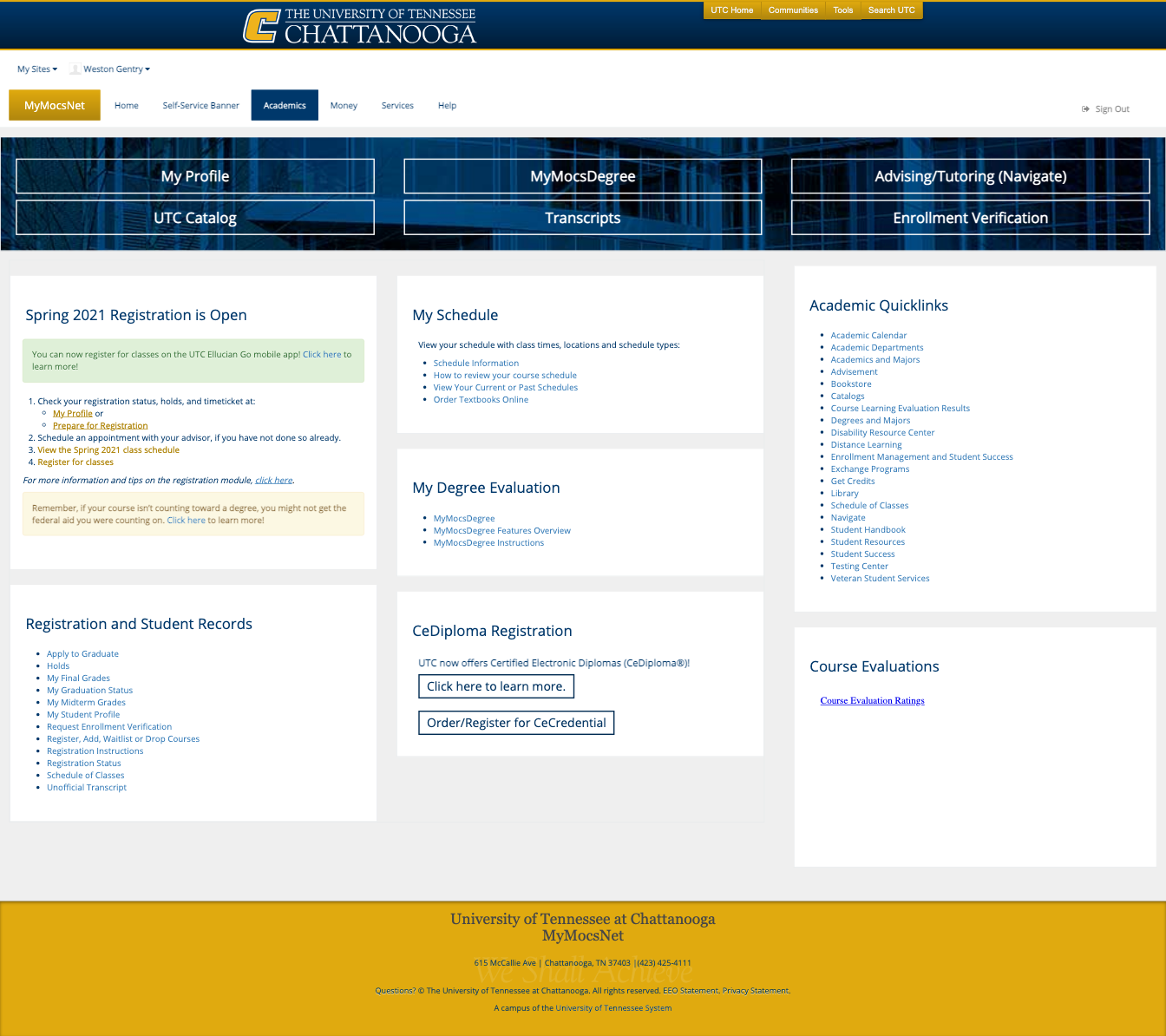Open Course Evaluation Ratings link
This screenshot has width=1166, height=1036.
872,701
